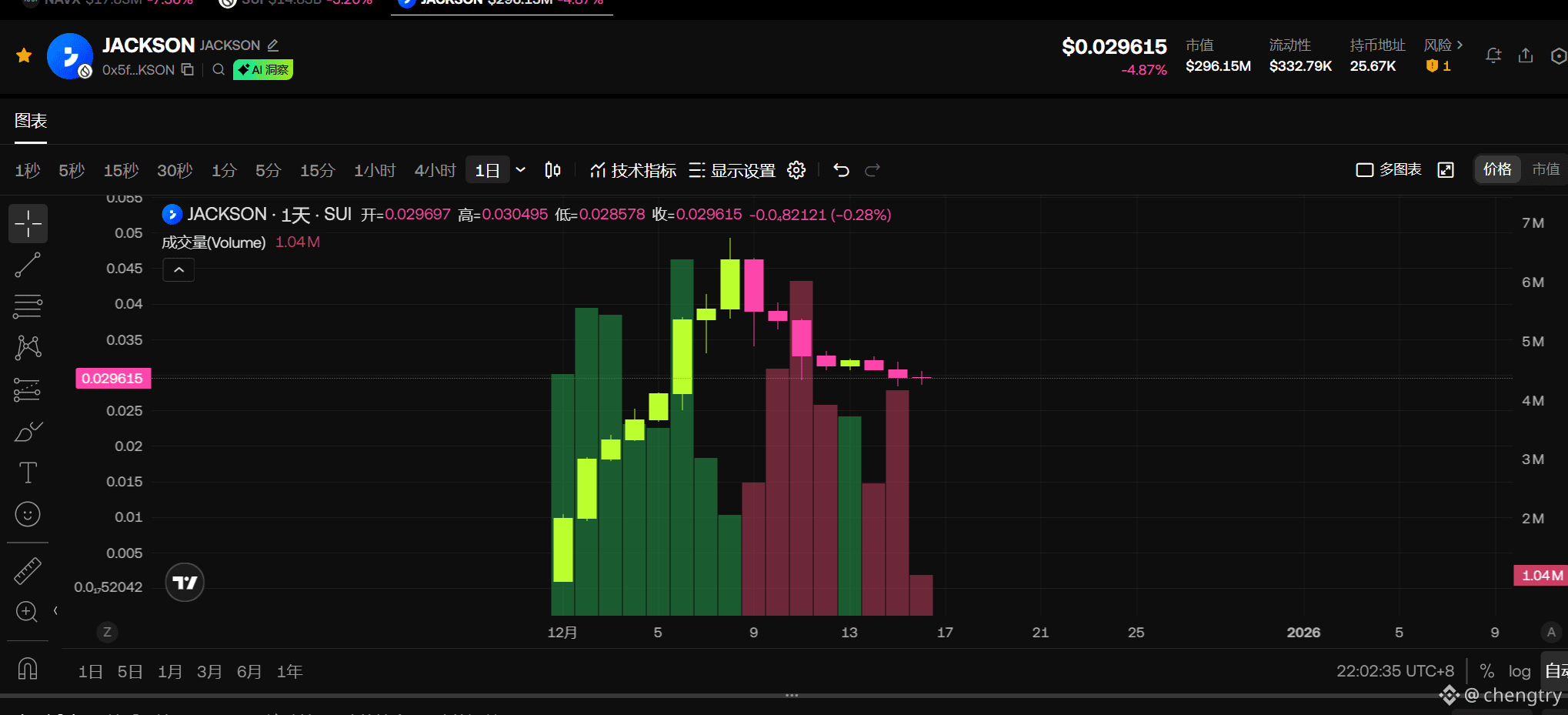
Task: Select the 4小时 timeframe
Action: 435,170
